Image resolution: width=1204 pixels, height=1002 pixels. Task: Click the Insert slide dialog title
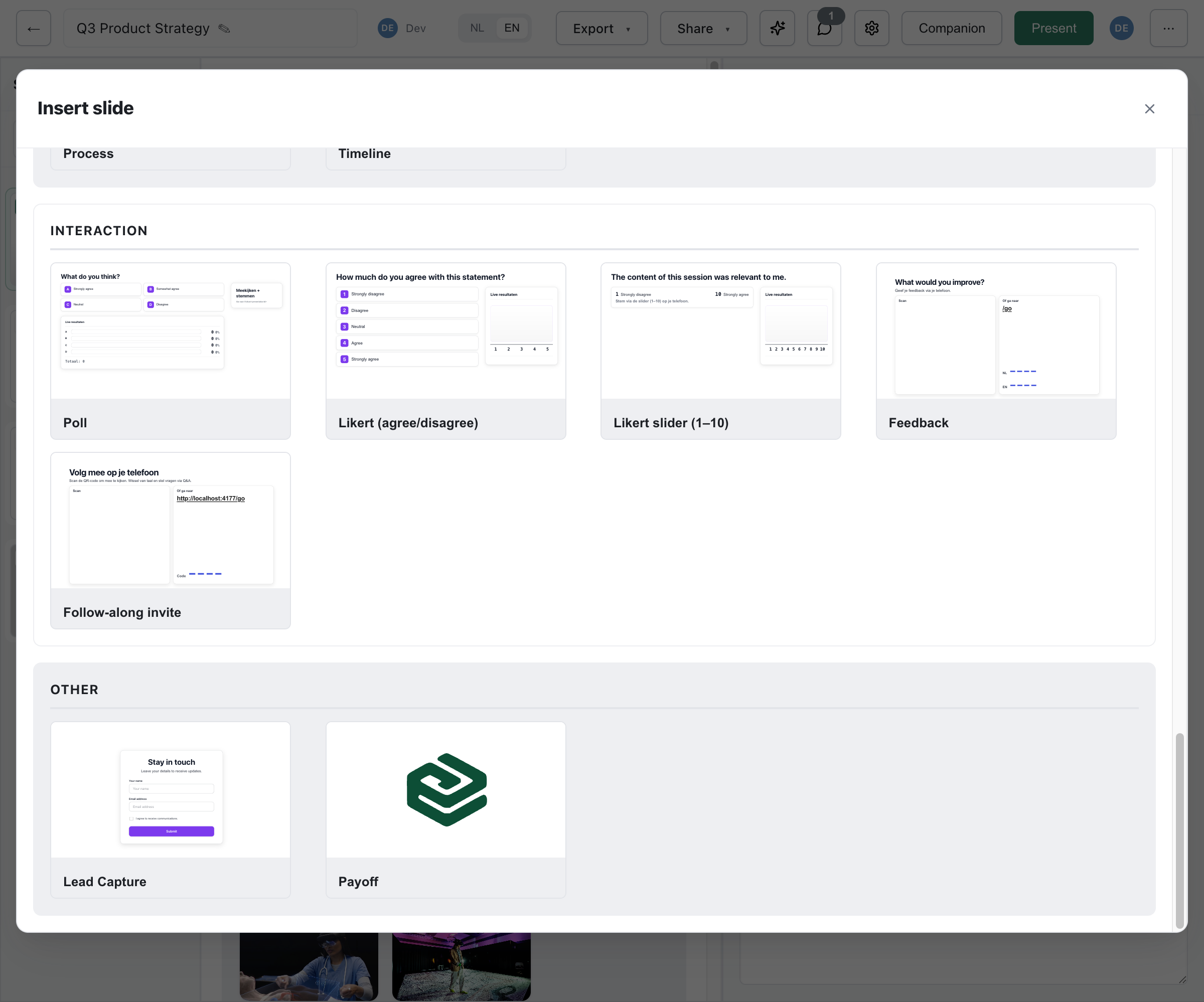[x=85, y=108]
